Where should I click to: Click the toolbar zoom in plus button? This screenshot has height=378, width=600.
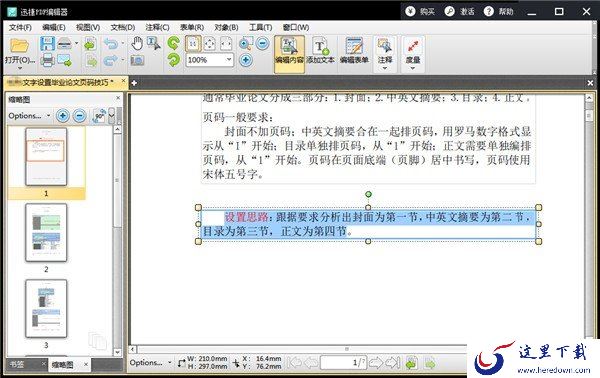[246, 60]
